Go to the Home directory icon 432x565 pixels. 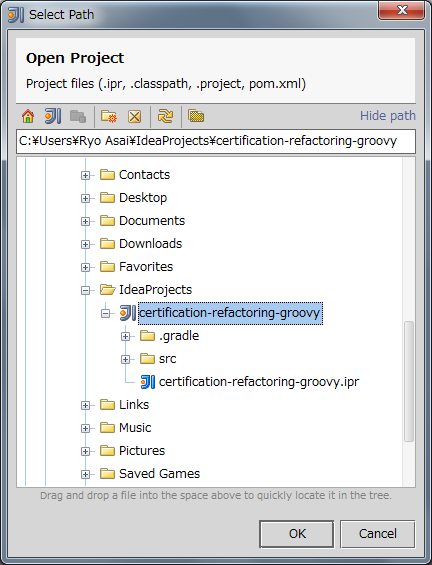click(x=28, y=116)
